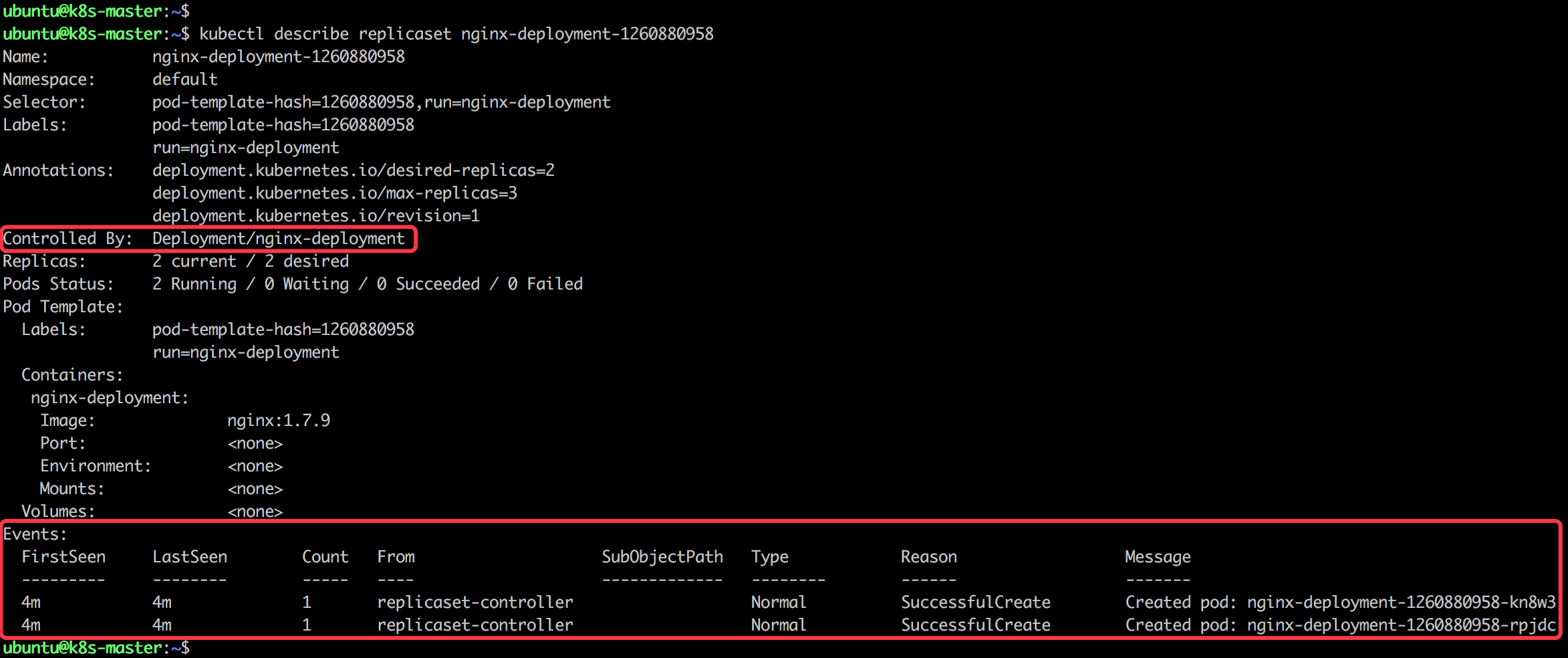1568x658 pixels.
Task: Click the Type column header
Action: (x=770, y=557)
